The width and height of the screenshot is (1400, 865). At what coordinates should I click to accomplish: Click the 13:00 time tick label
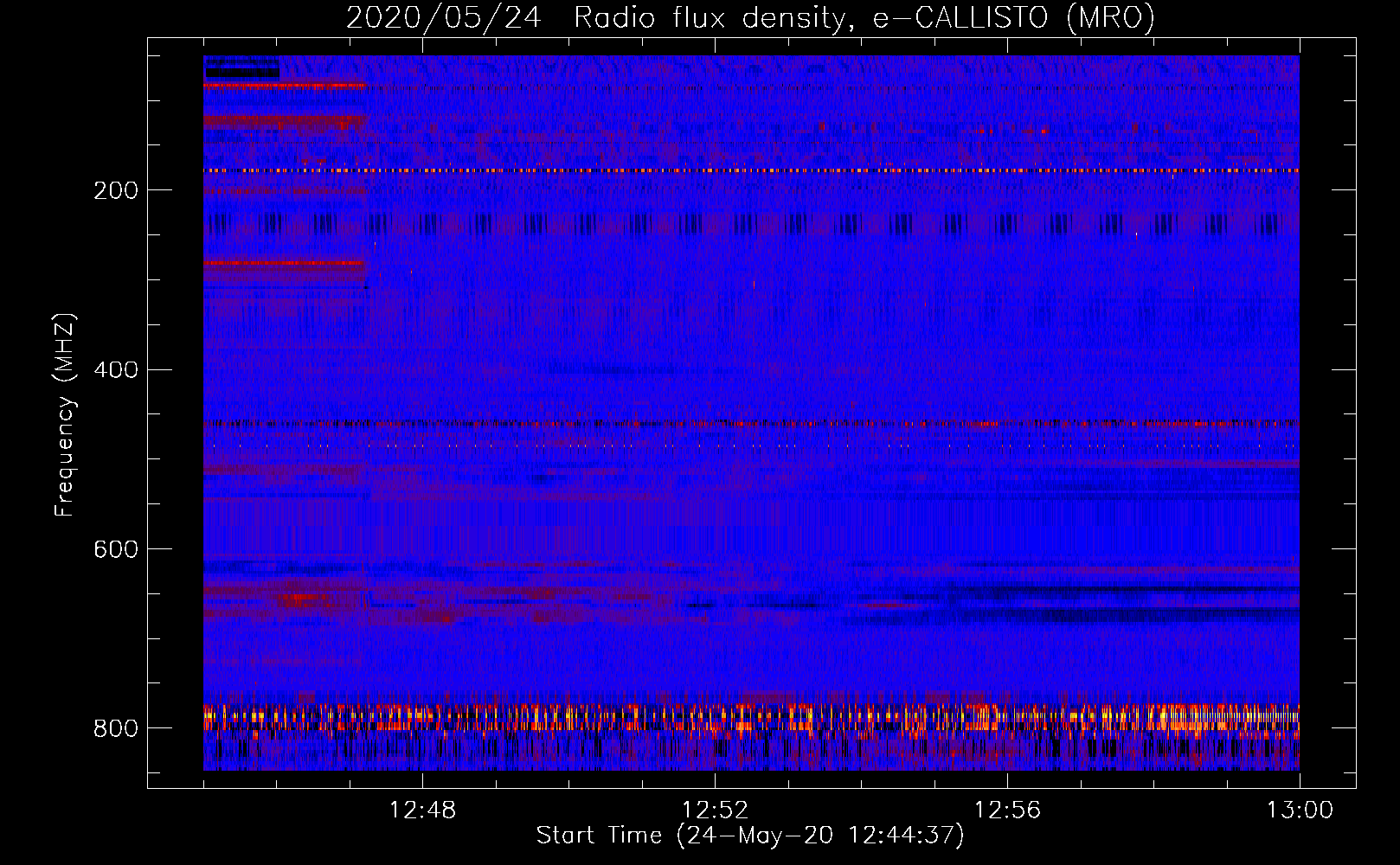[1300, 811]
